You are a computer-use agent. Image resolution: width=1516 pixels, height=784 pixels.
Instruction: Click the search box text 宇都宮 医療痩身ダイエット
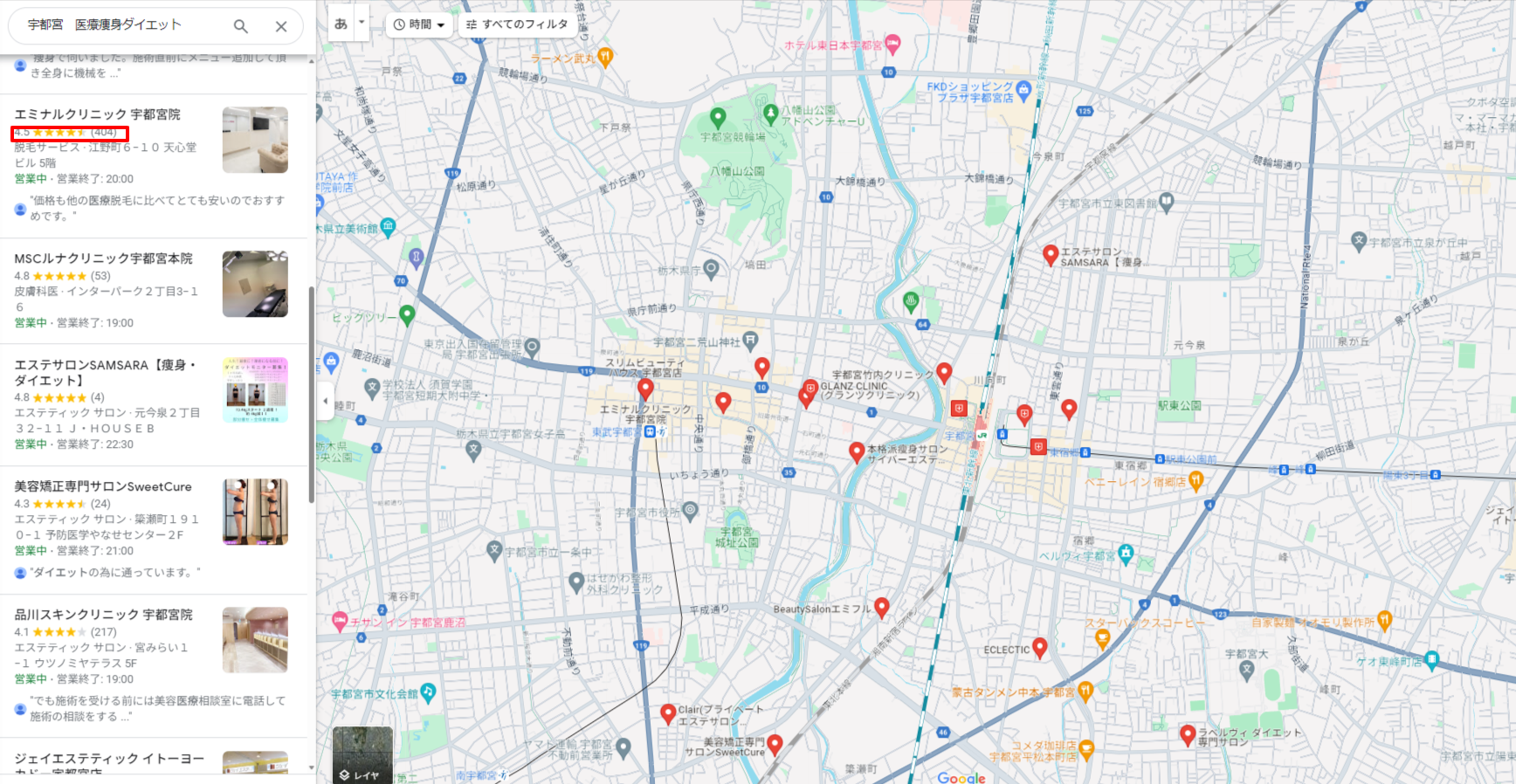pyautogui.click(x=105, y=24)
